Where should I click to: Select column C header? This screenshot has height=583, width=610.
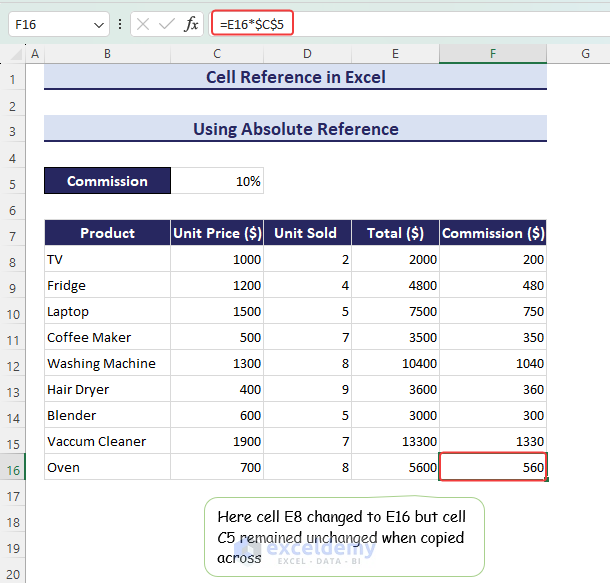point(216,53)
